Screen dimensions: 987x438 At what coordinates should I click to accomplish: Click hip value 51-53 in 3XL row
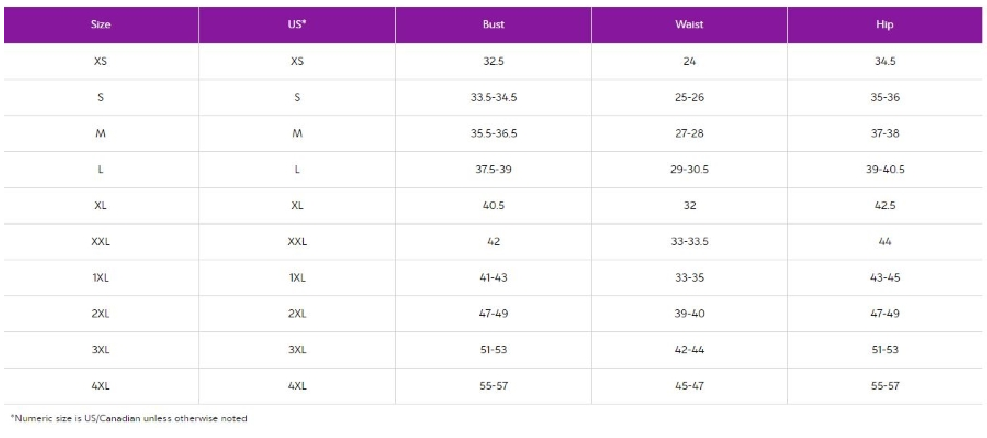pyautogui.click(x=884, y=349)
